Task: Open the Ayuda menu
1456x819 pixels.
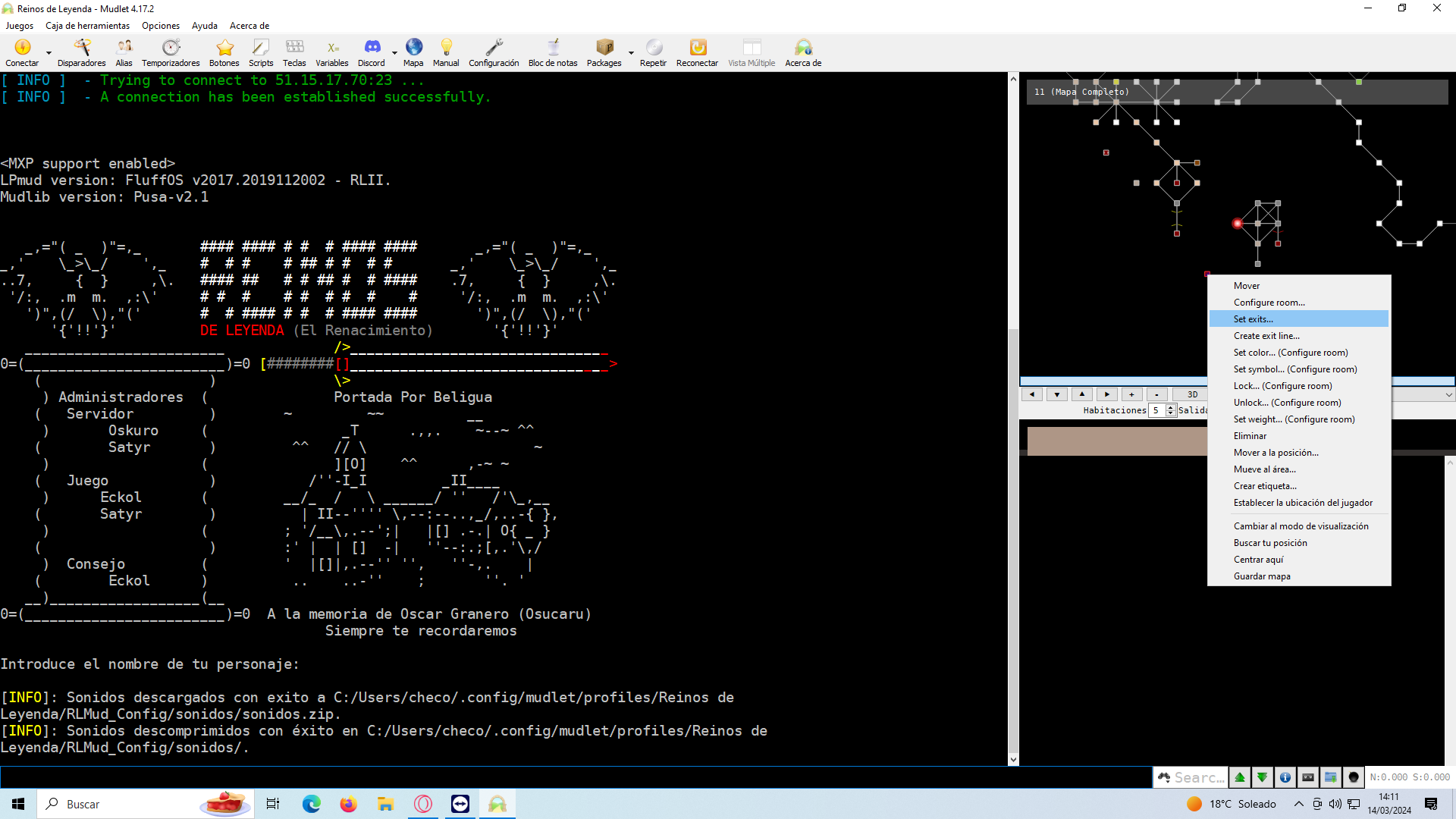Action: [205, 26]
